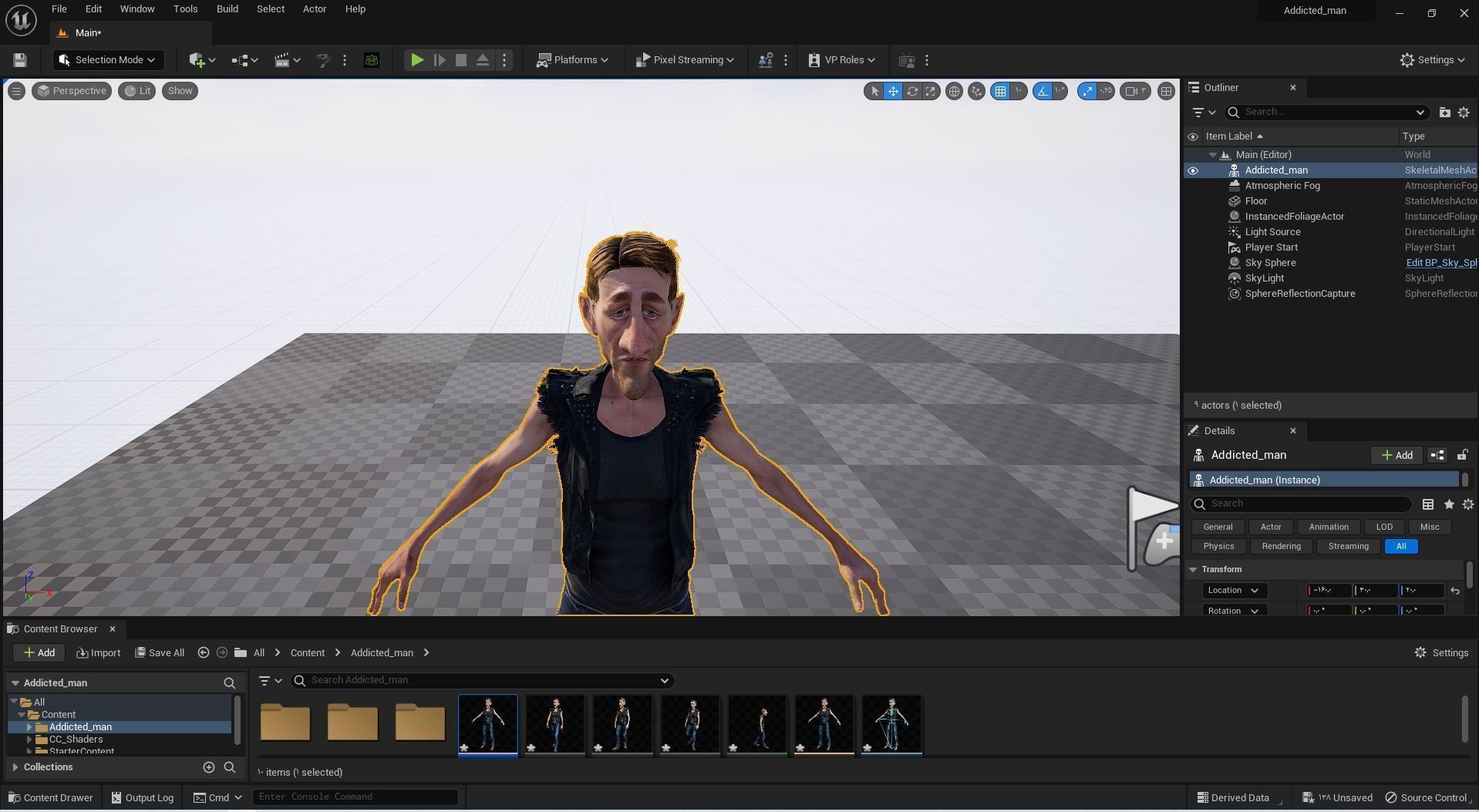Open play mode options three-dot menu
The image size is (1479, 812).
[x=504, y=60]
